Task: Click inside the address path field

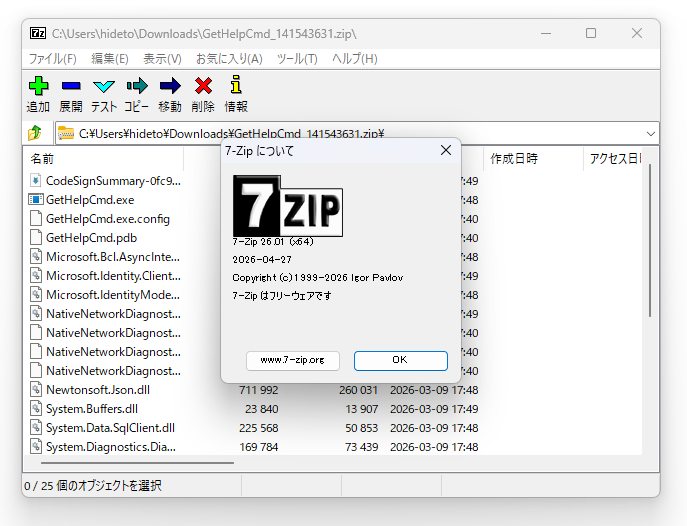Action: (x=357, y=133)
